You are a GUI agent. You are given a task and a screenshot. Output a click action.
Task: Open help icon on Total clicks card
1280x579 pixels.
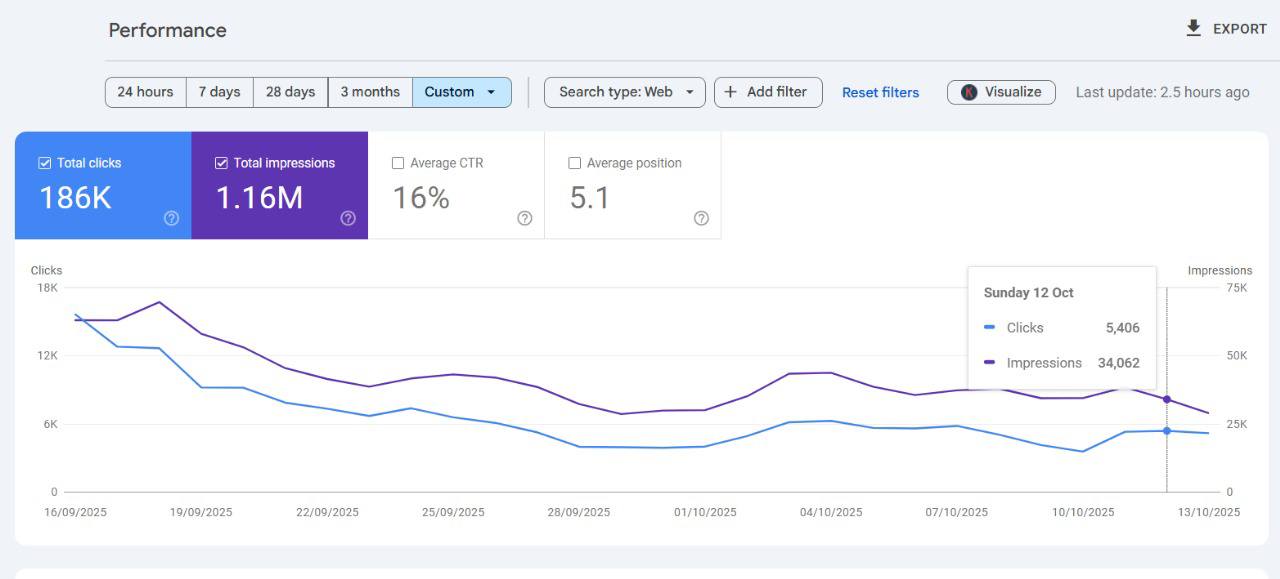[171, 218]
